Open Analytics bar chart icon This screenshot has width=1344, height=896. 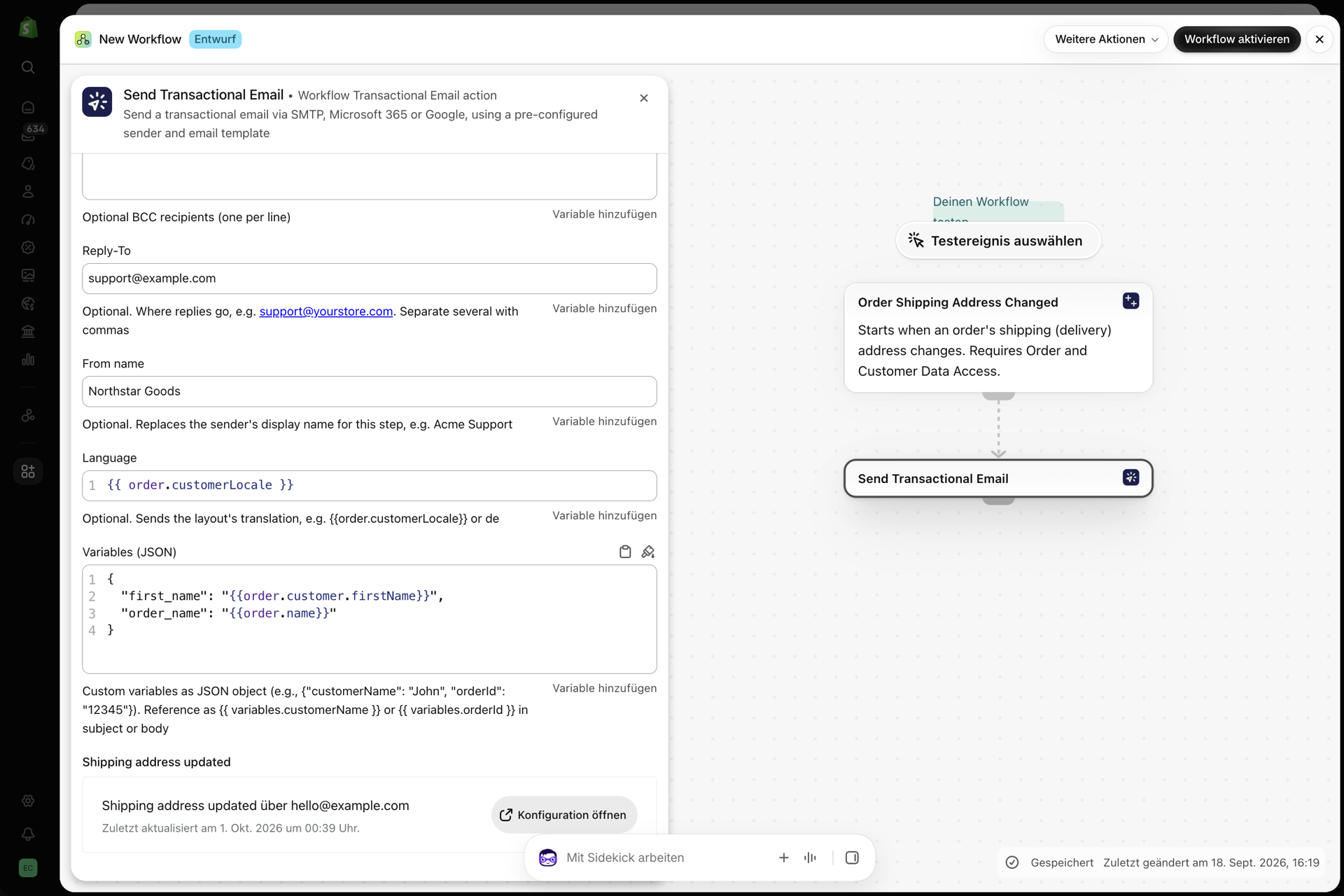(x=28, y=359)
